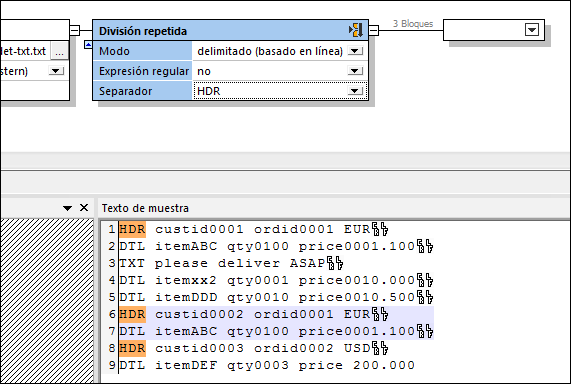The width and height of the screenshot is (571, 384).
Task: Click the highlighted HDR on line 6
Action: point(132,314)
